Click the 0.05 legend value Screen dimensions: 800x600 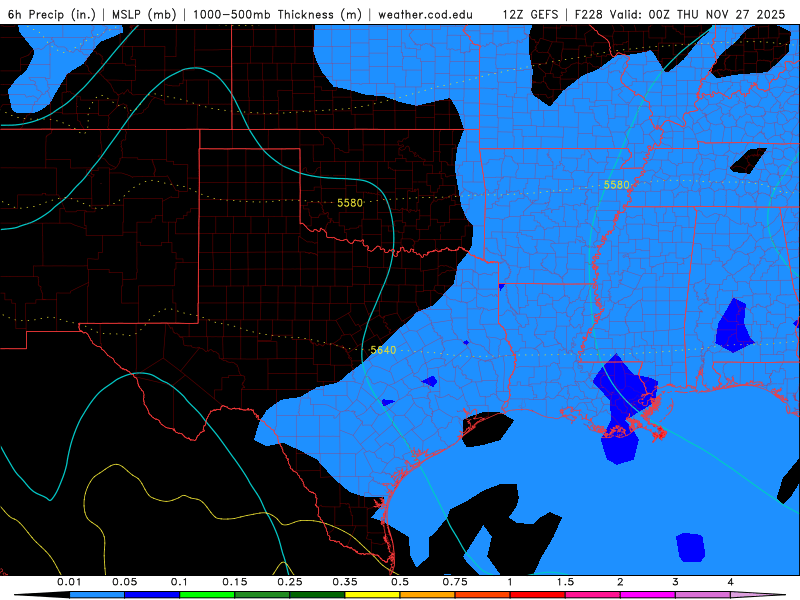pos(124,582)
